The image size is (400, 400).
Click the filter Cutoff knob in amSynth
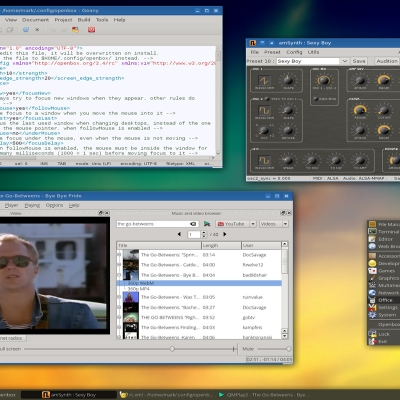[x=384, y=110]
